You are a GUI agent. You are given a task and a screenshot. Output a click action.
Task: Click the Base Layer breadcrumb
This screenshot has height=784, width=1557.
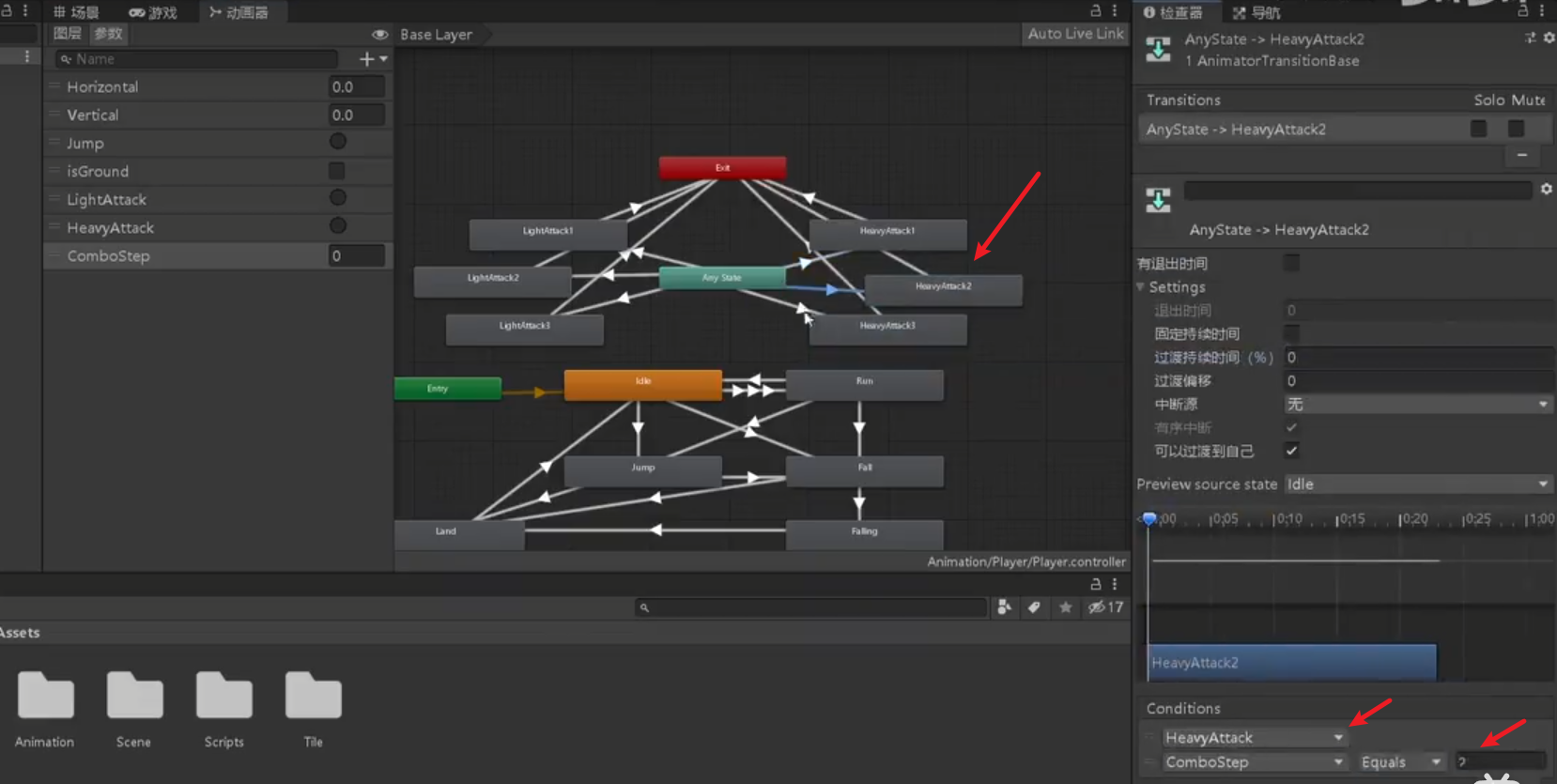click(436, 35)
